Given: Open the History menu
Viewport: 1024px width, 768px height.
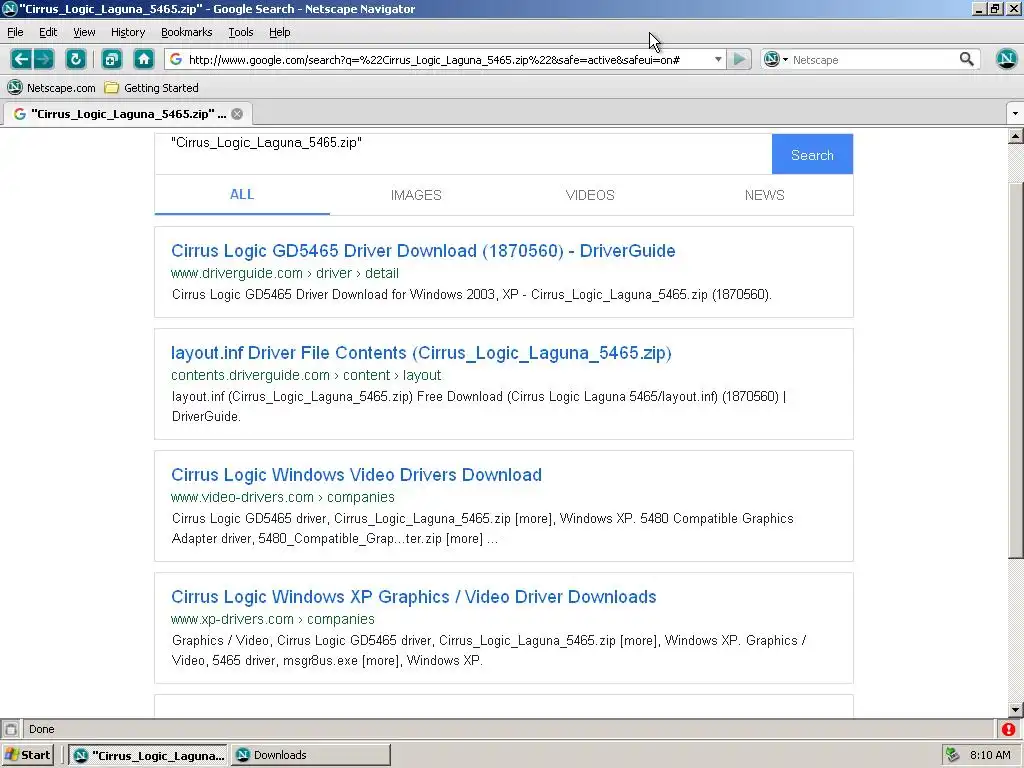Looking at the screenshot, I should 128,32.
